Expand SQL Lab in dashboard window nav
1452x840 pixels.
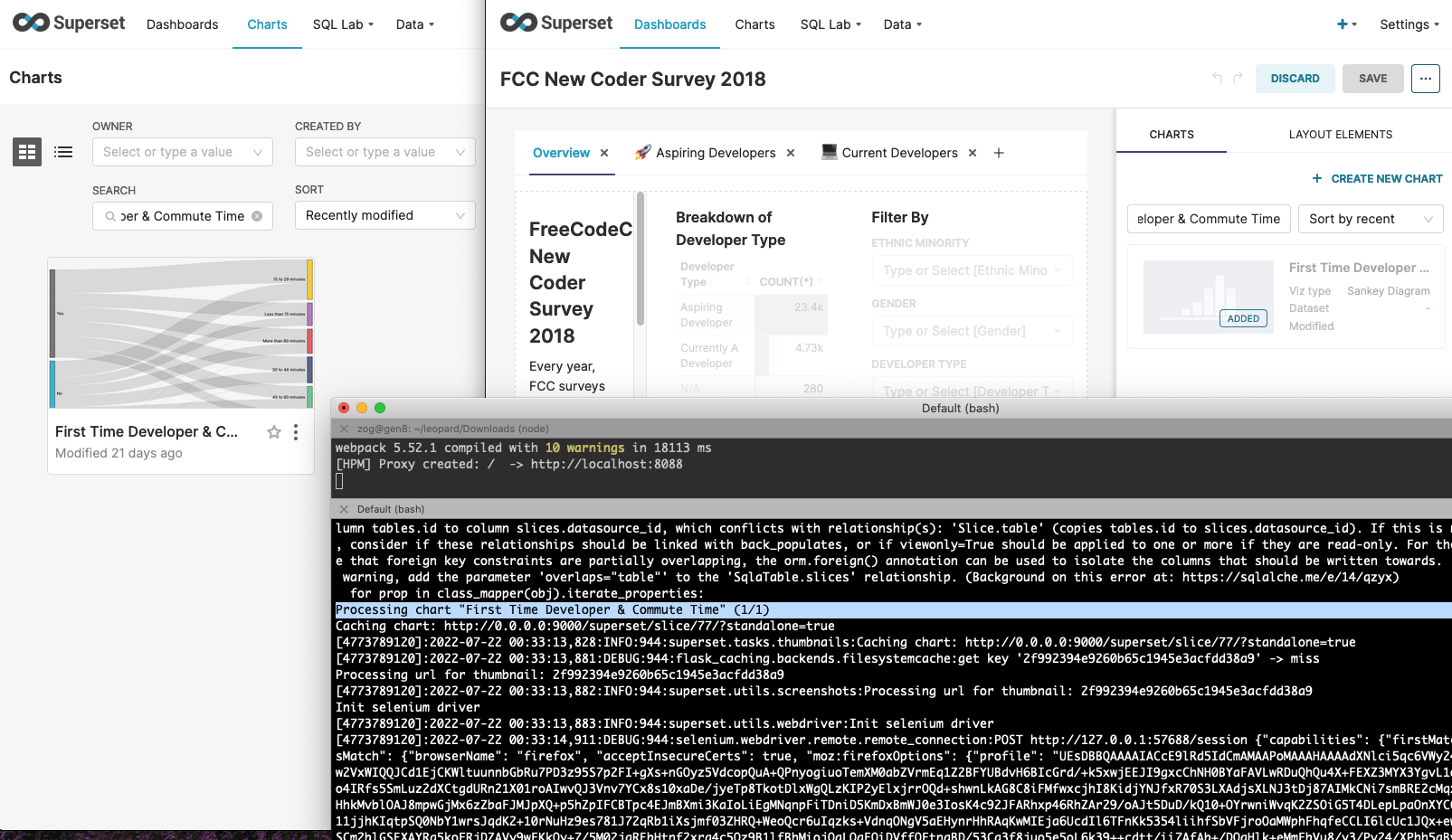pyautogui.click(x=830, y=24)
